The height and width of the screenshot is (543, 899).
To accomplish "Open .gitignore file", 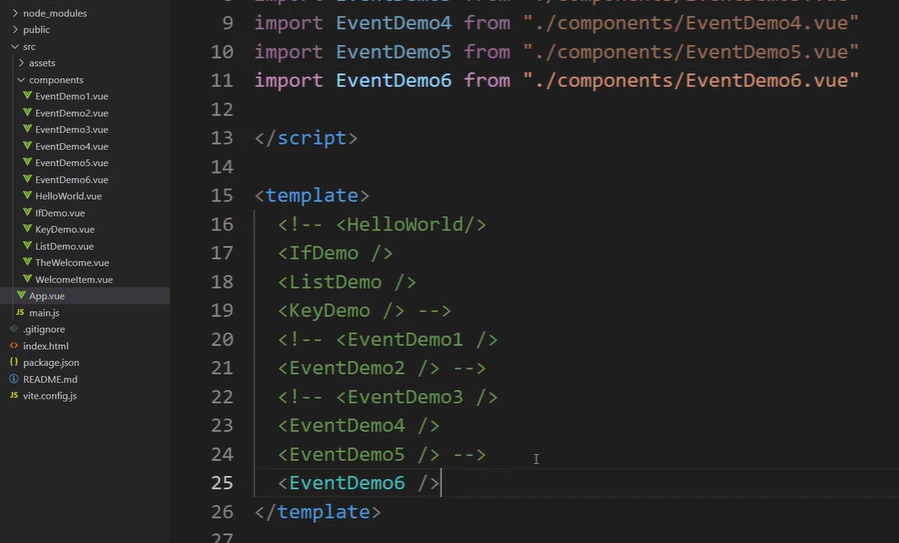I will coord(44,329).
